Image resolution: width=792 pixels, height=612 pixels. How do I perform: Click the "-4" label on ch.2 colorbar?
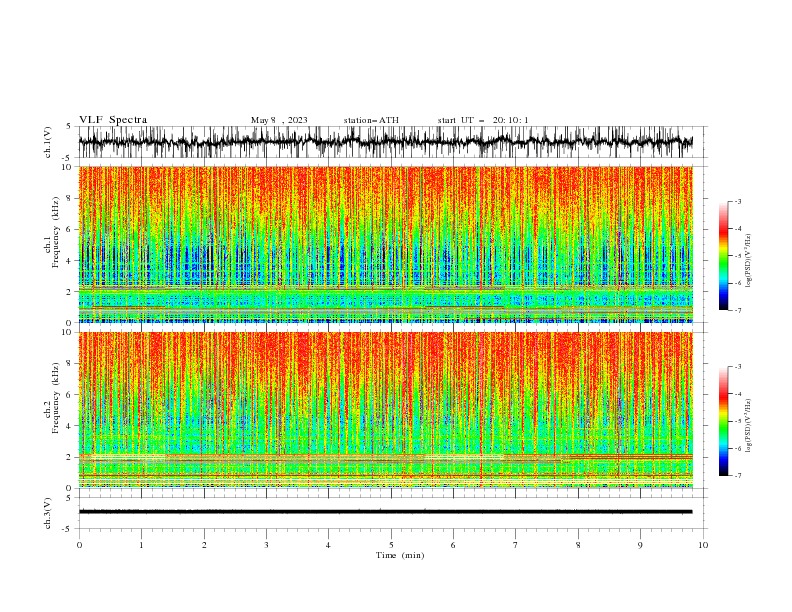coord(738,394)
